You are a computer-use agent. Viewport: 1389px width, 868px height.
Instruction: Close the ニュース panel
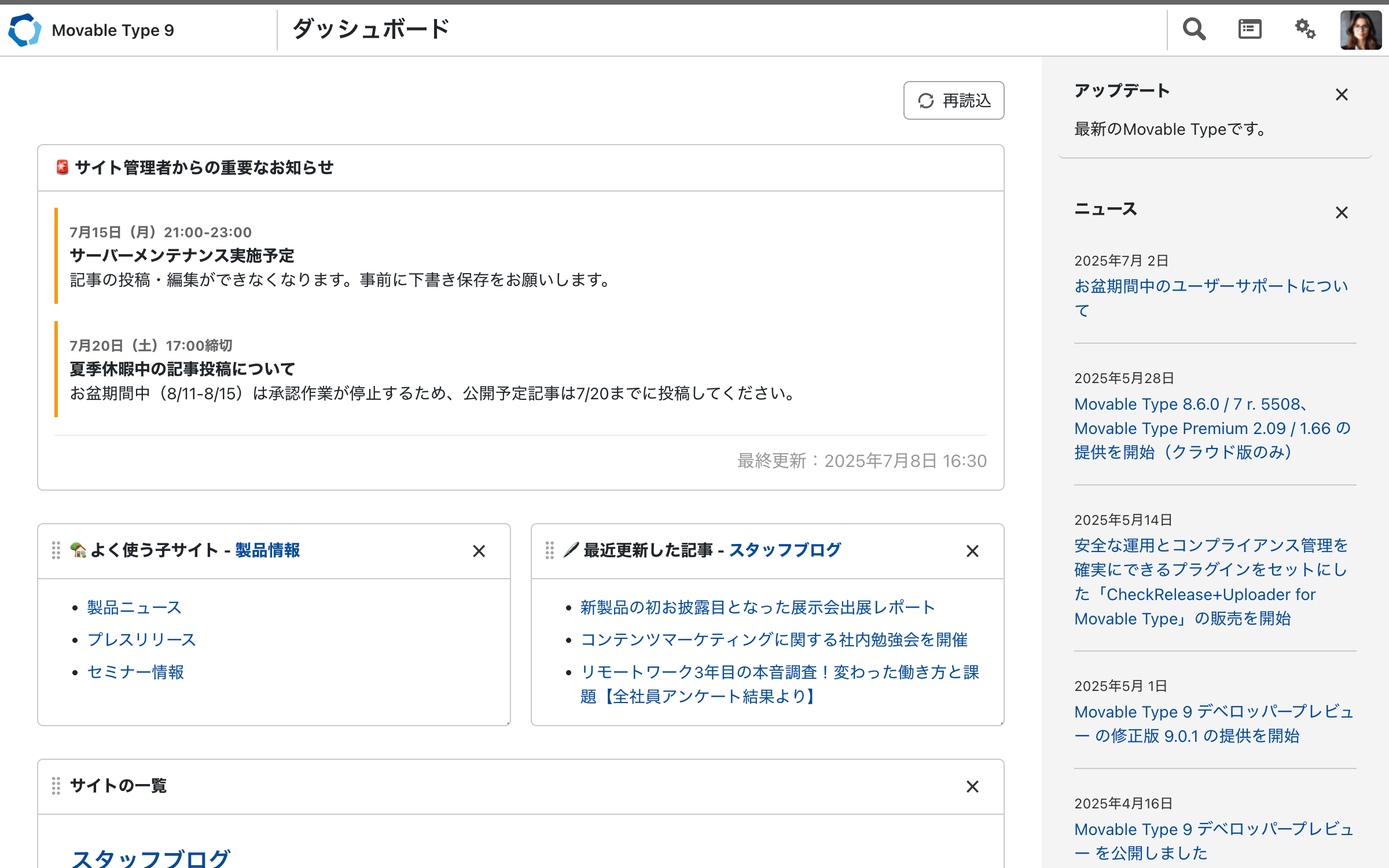pyautogui.click(x=1342, y=212)
